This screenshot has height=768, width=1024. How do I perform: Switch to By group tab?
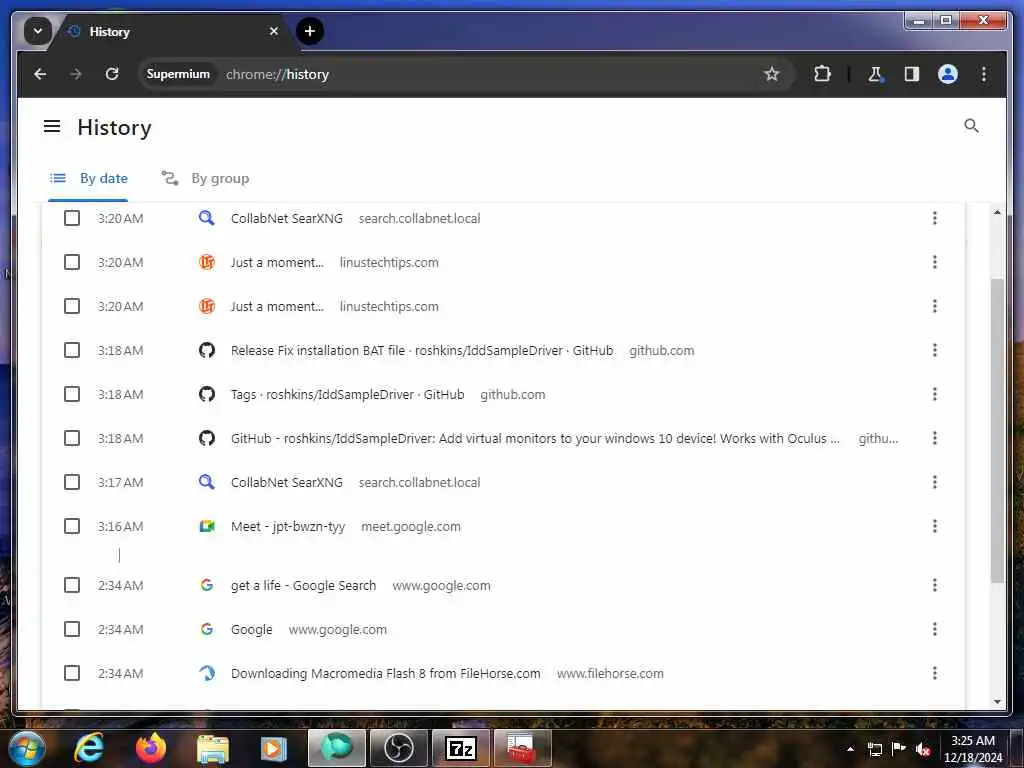click(x=205, y=178)
